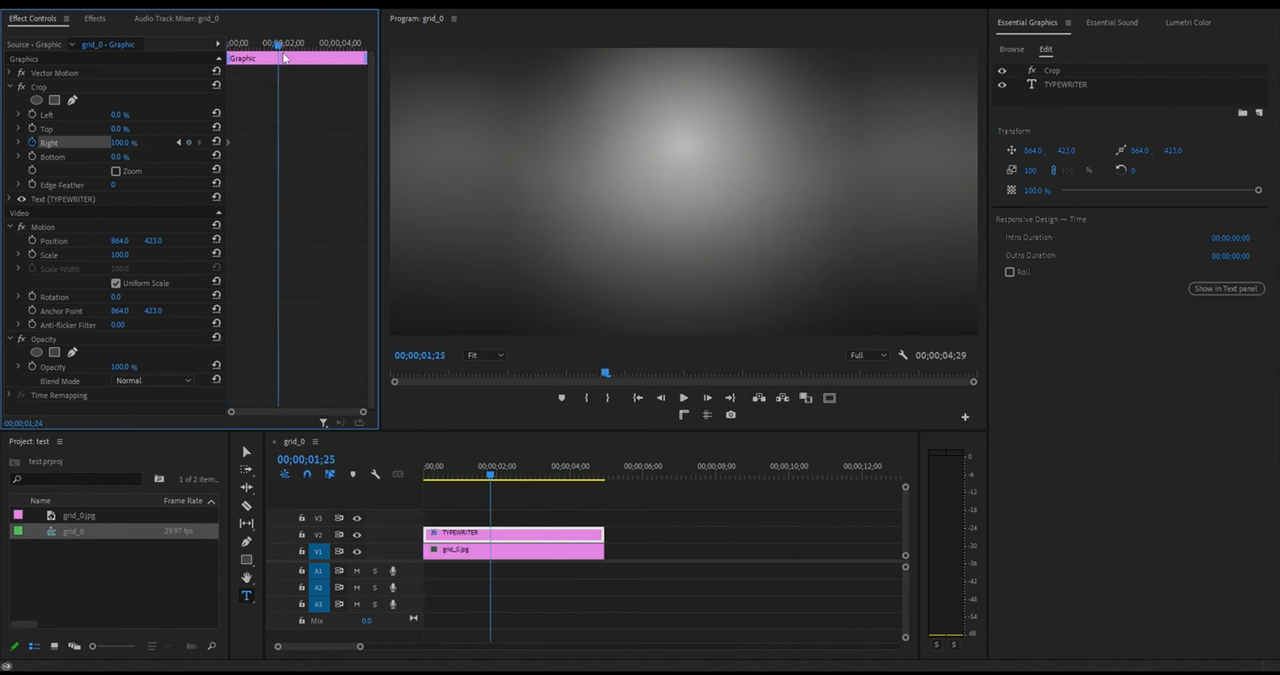
Task: Select the Ripple Edit tool
Action: [246, 488]
